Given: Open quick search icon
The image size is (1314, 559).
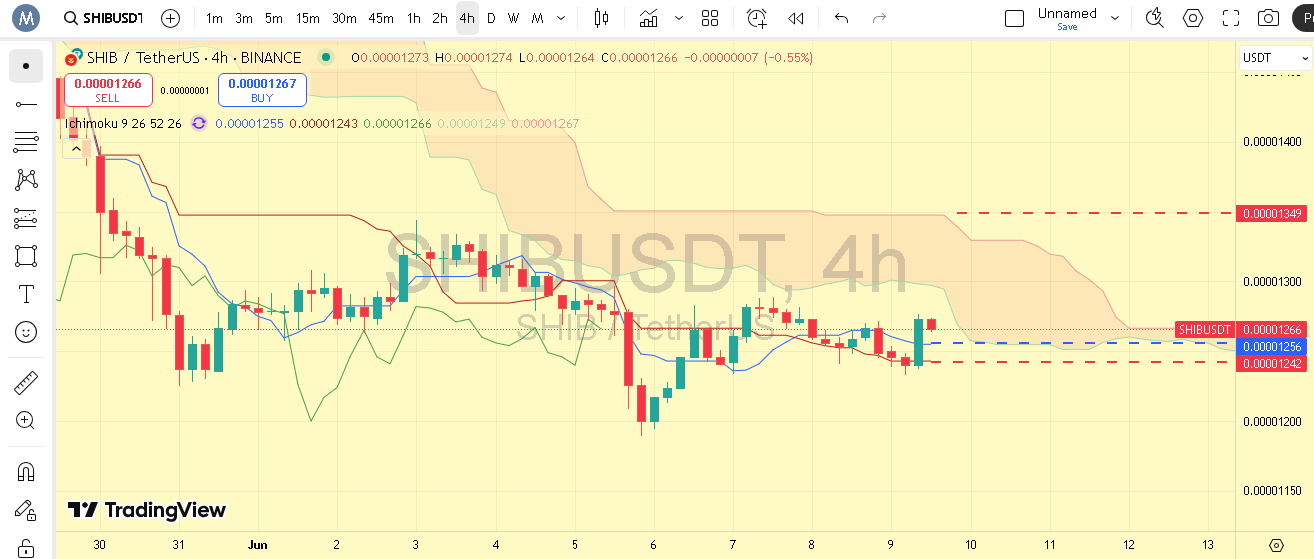Looking at the screenshot, I should (x=1155, y=18).
